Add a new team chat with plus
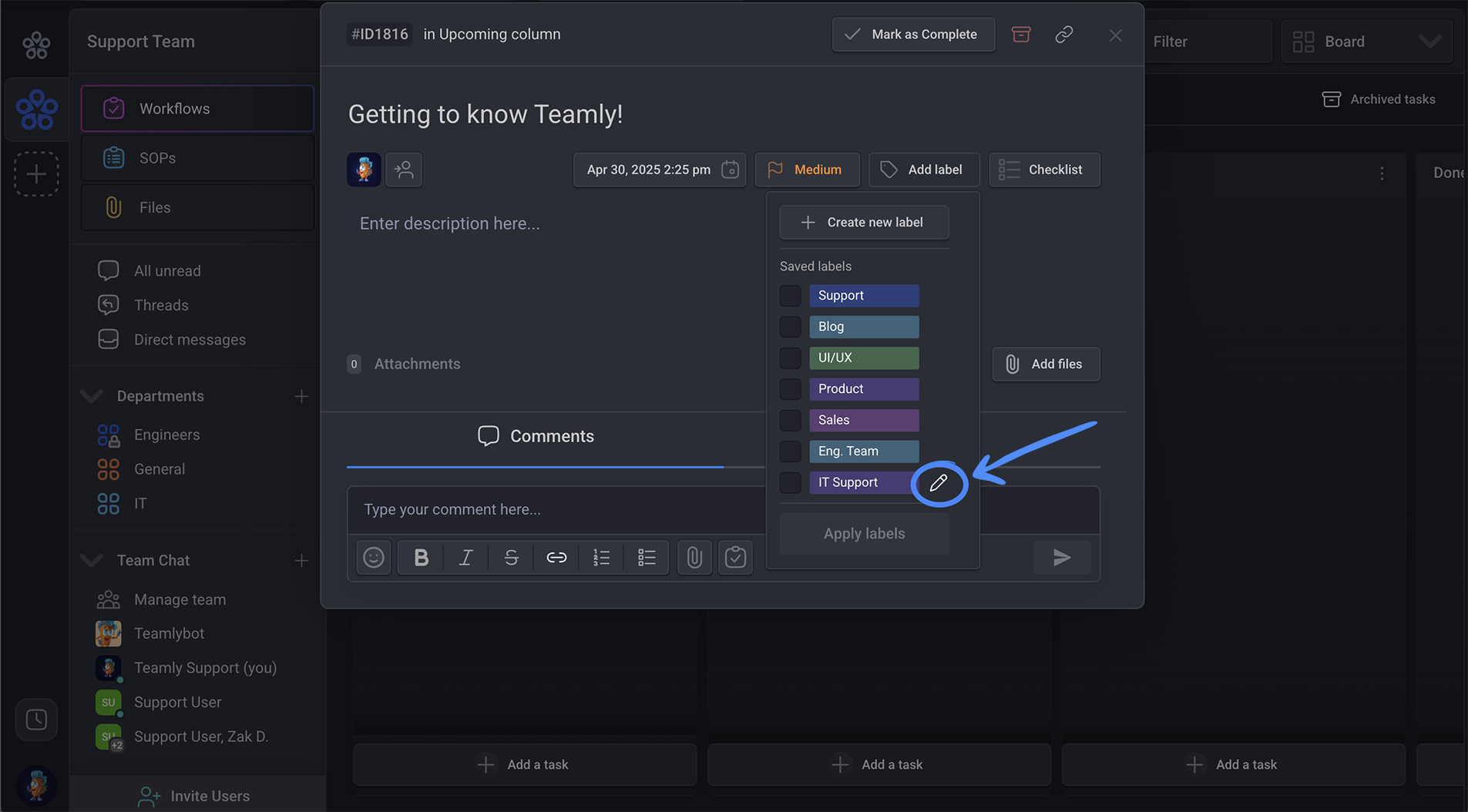 (x=301, y=560)
